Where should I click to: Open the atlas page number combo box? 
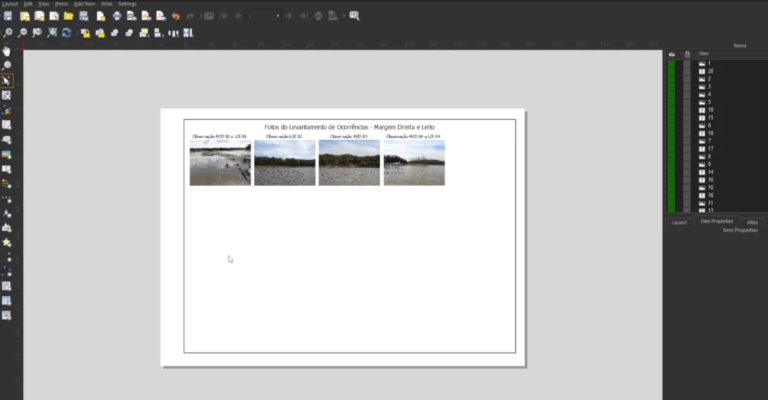tap(264, 16)
